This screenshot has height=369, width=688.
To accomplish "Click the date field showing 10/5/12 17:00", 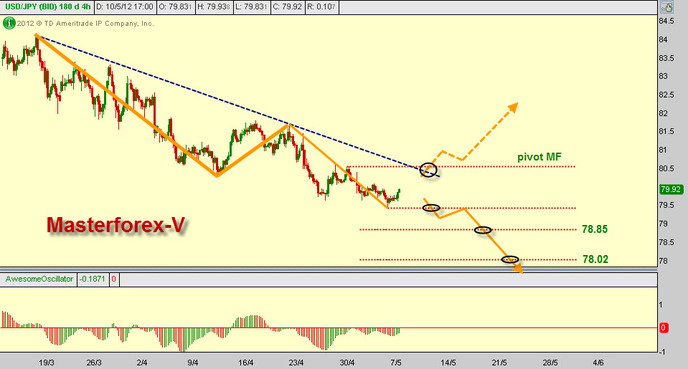I will (125, 7).
